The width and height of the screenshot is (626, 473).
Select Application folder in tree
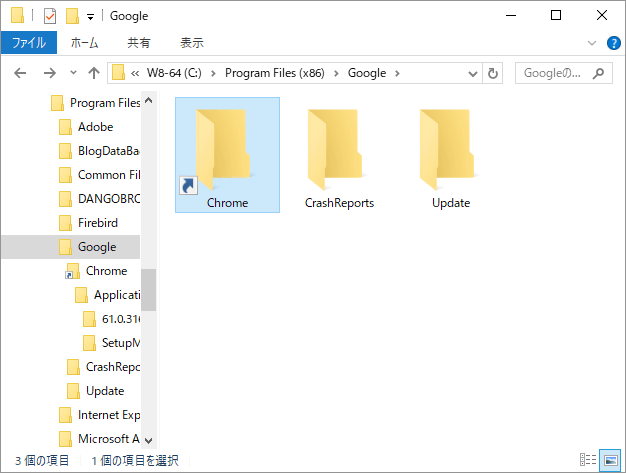point(108,295)
